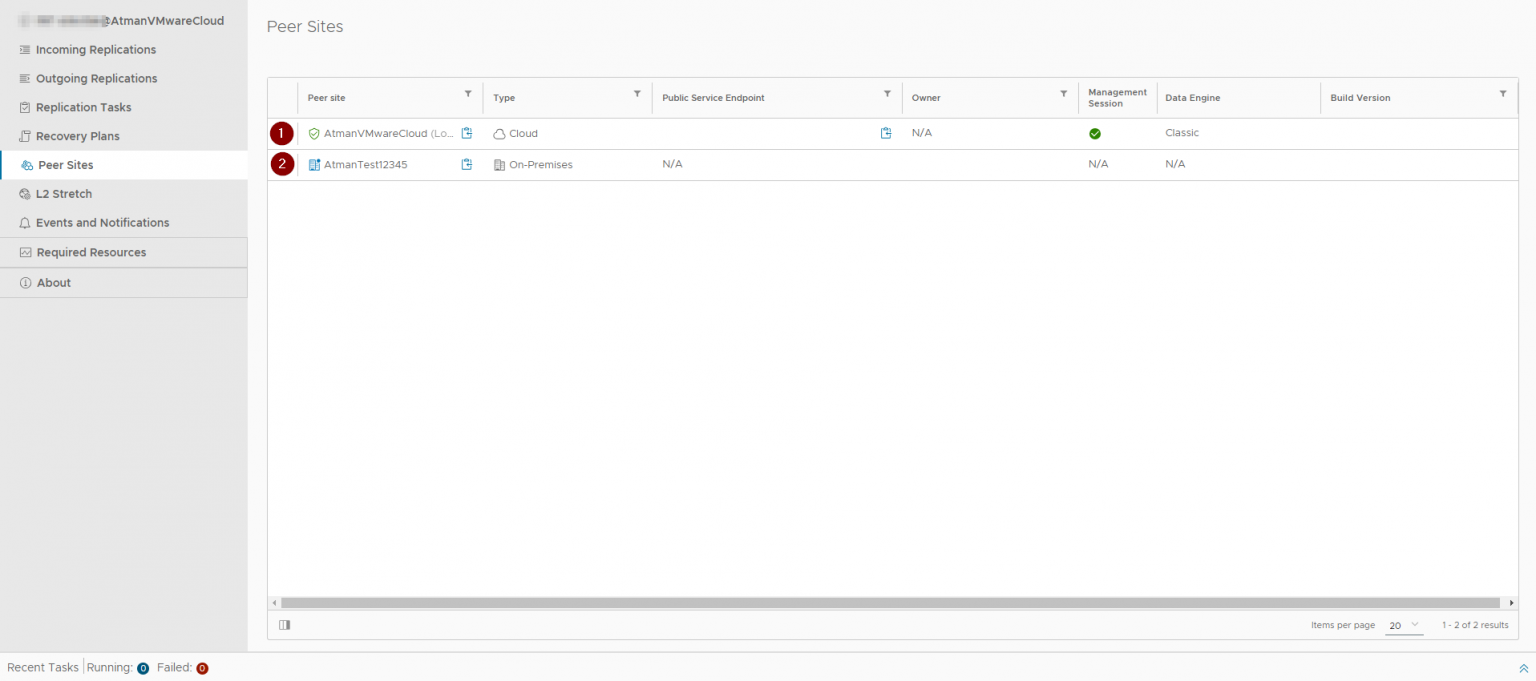The image size is (1536, 681).
Task: Filter the Owner column
Action: tap(1063, 94)
